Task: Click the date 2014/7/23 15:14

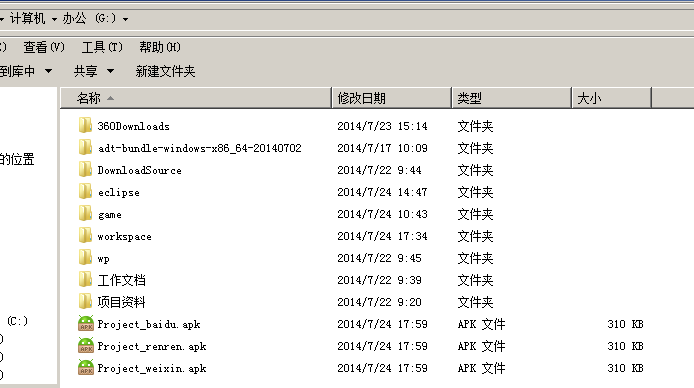Action: click(x=382, y=126)
